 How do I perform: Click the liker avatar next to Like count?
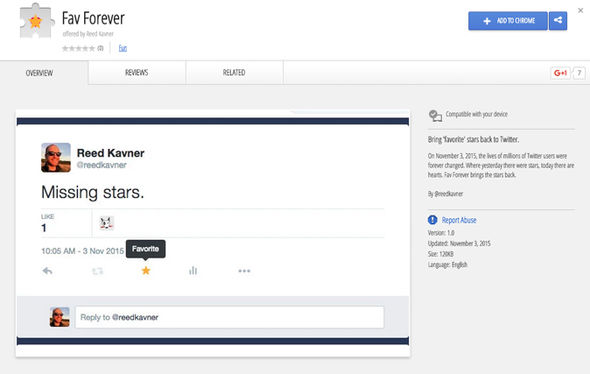[x=106, y=223]
